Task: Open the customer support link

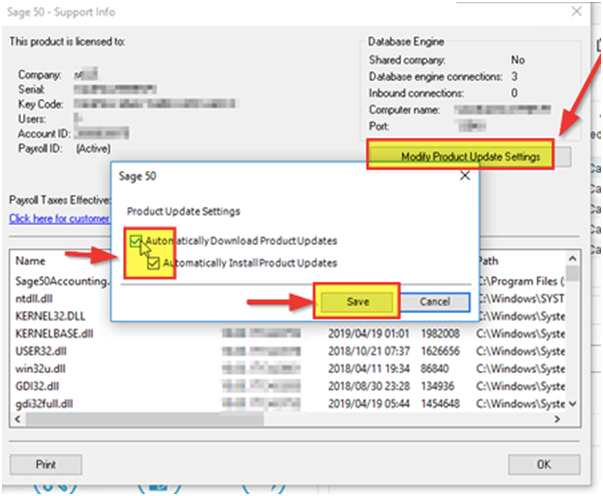Action: tap(60, 219)
